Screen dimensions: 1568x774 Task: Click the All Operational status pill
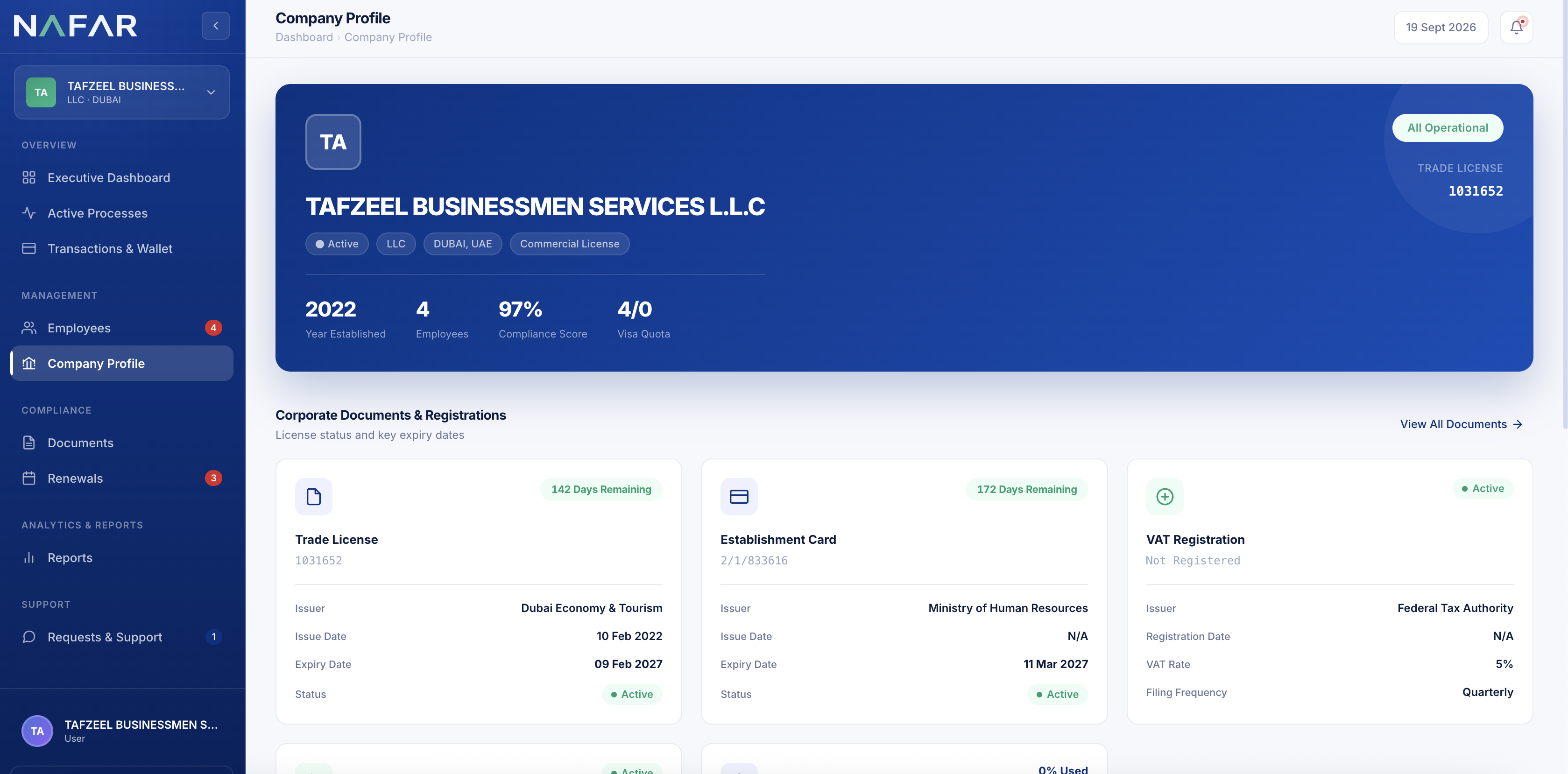[1448, 128]
